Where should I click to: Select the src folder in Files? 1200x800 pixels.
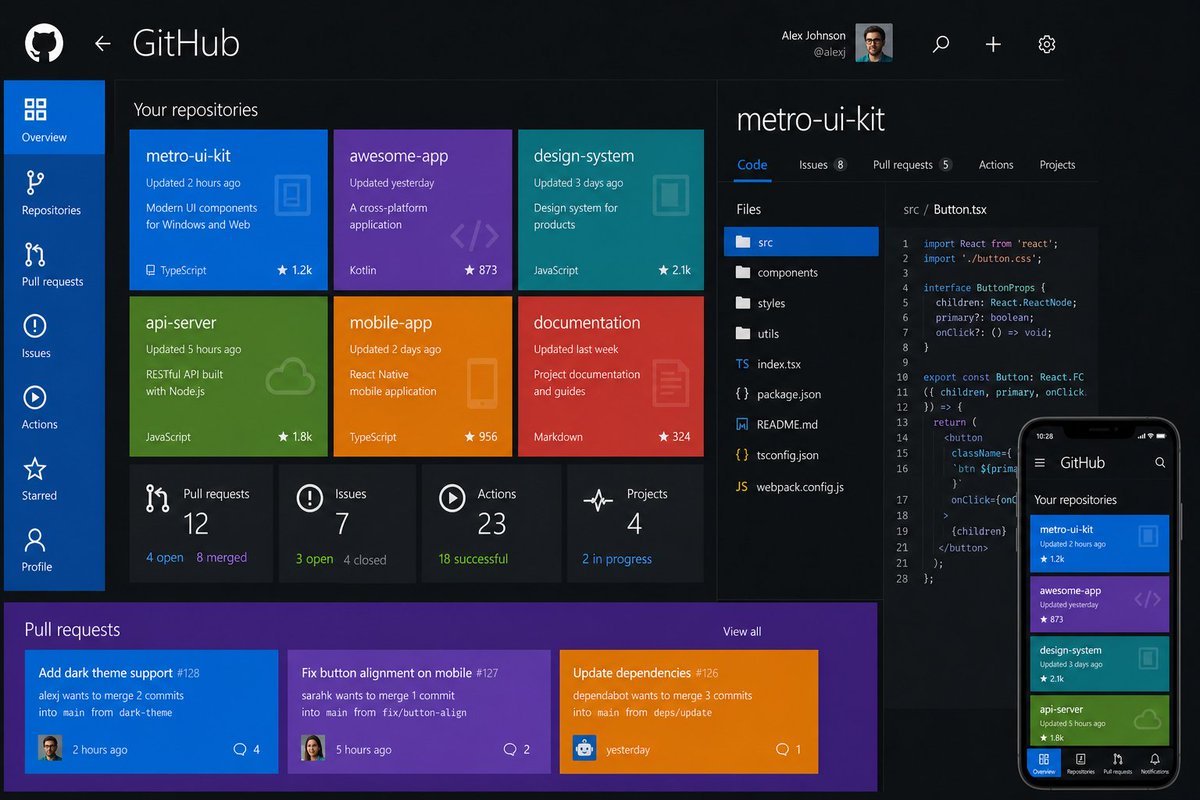point(801,242)
